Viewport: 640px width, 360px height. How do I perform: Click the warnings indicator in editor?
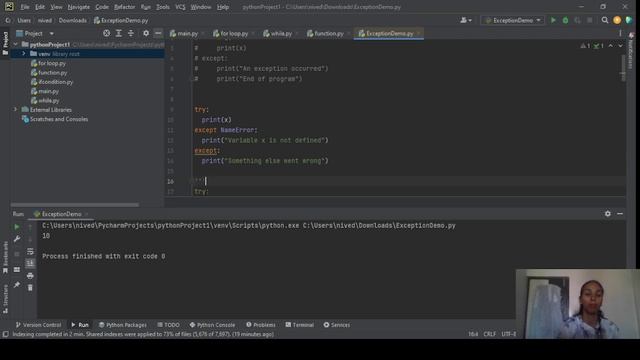585,46
